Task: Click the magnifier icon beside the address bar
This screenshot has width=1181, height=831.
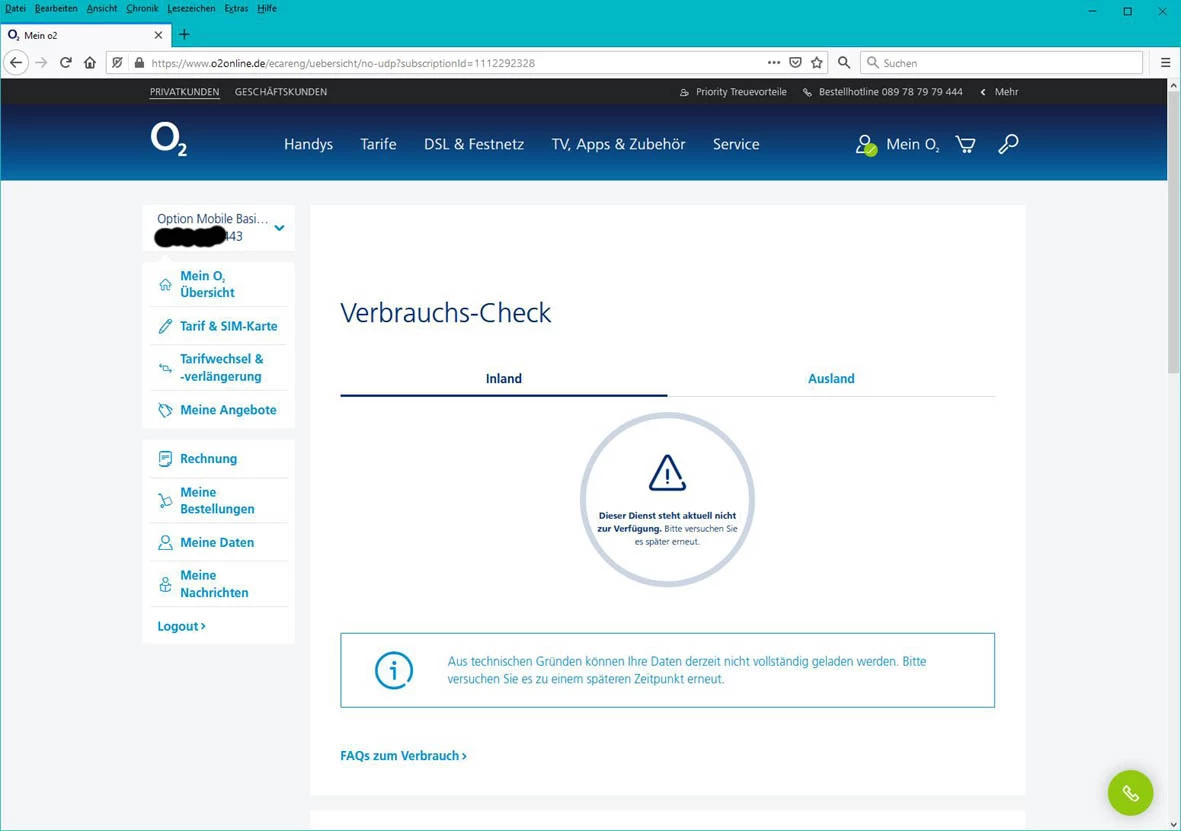Action: [x=844, y=63]
